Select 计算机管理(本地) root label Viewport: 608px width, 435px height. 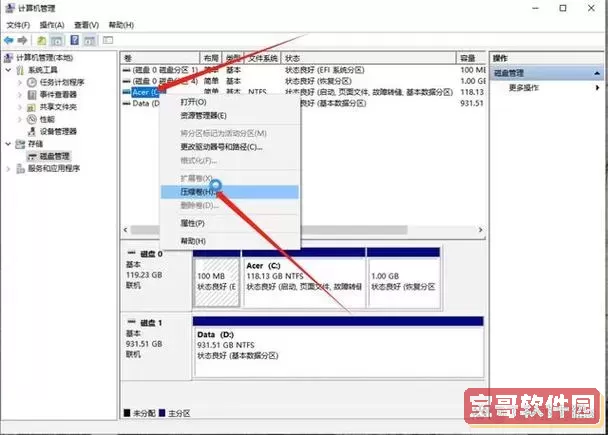(44, 58)
